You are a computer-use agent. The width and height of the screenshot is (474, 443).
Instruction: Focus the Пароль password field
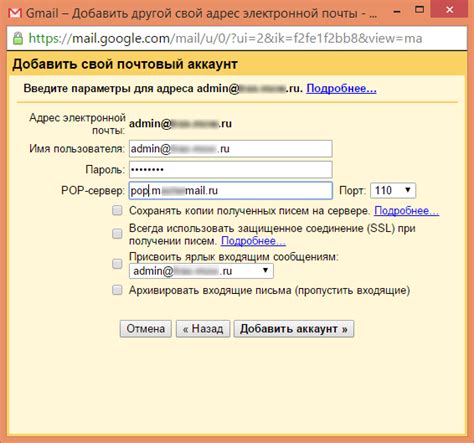pos(231,170)
